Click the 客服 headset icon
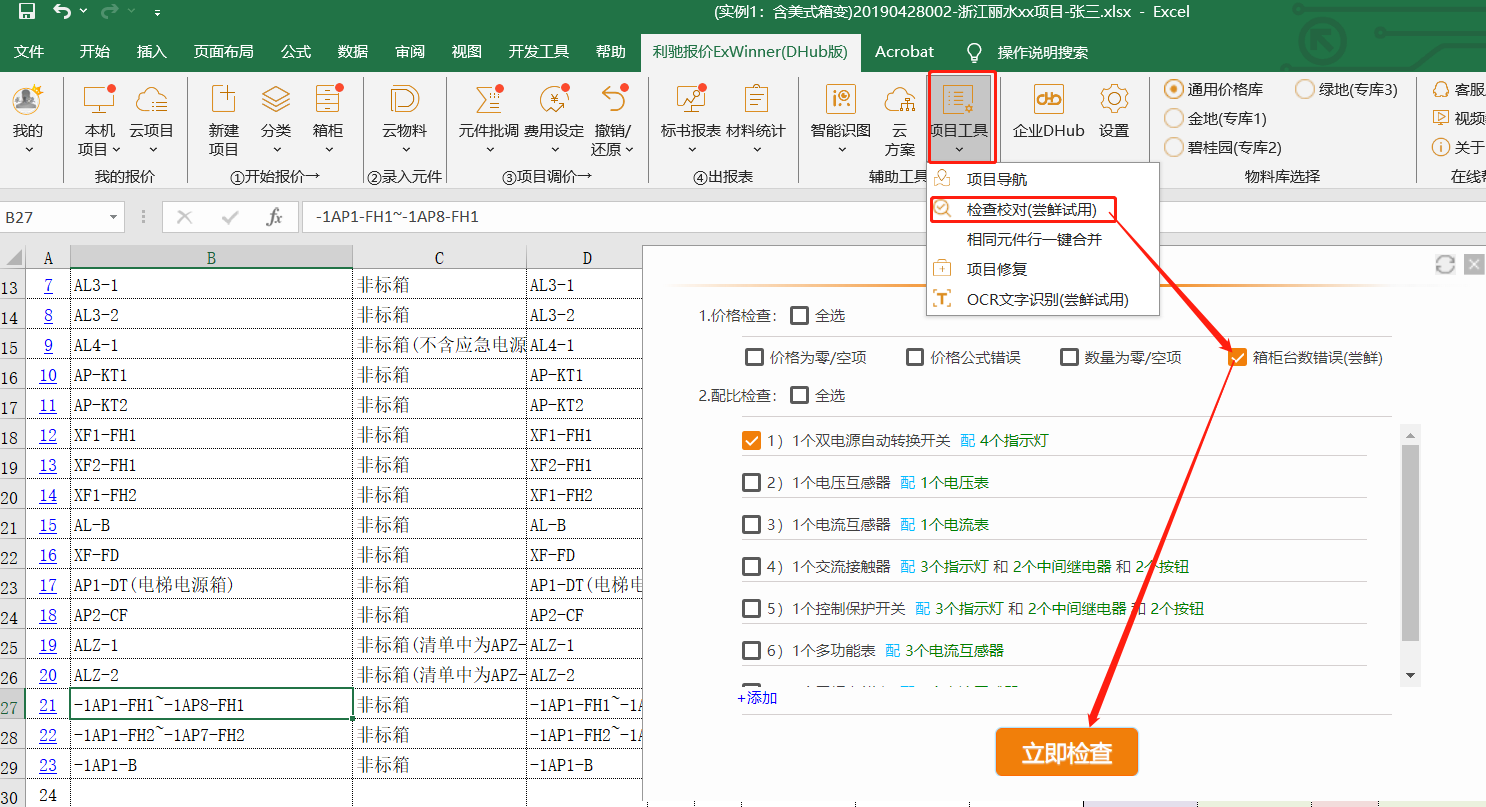This screenshot has width=1486, height=807. (1441, 89)
